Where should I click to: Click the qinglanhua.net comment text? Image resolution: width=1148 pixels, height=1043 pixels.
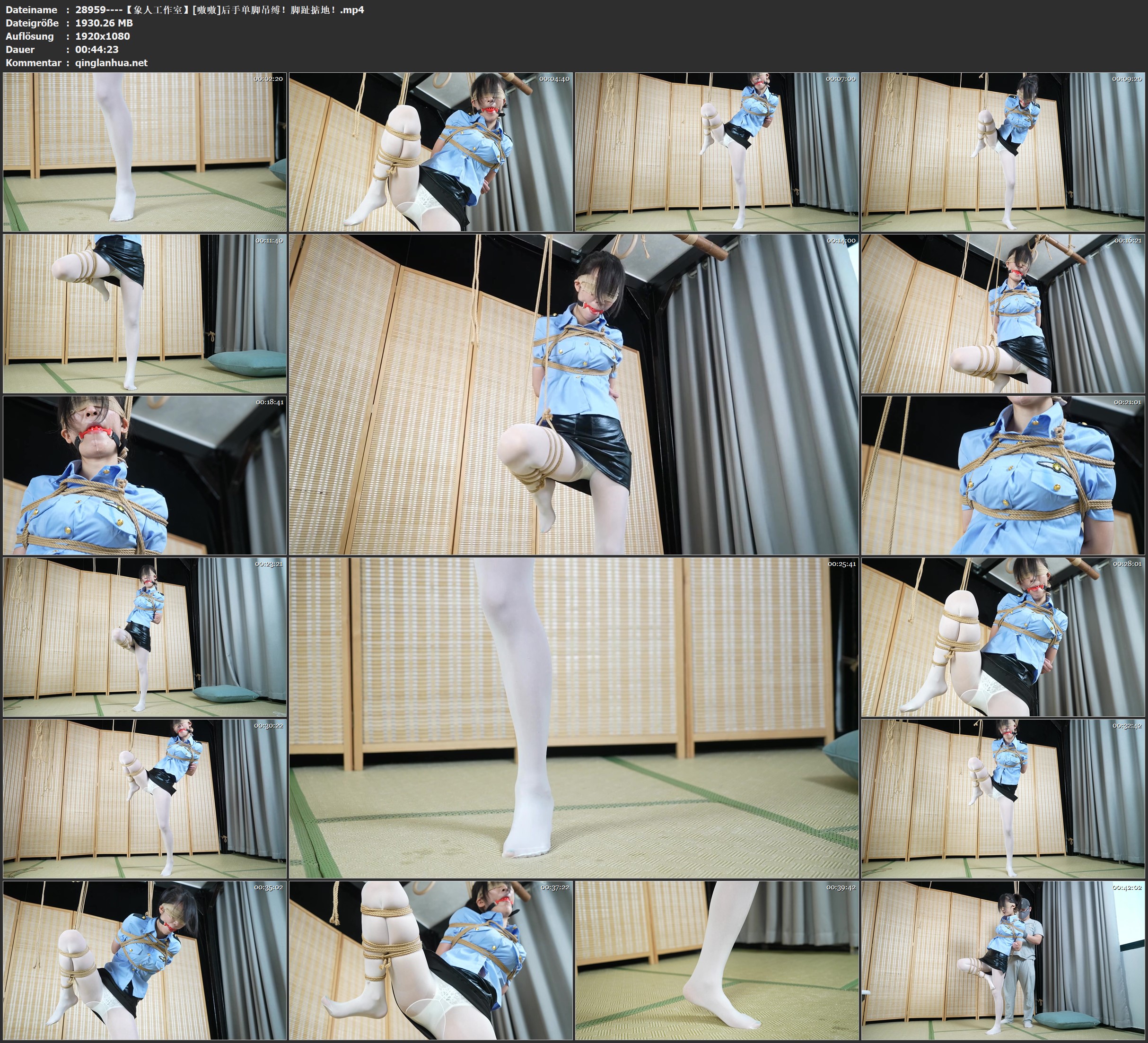[111, 62]
